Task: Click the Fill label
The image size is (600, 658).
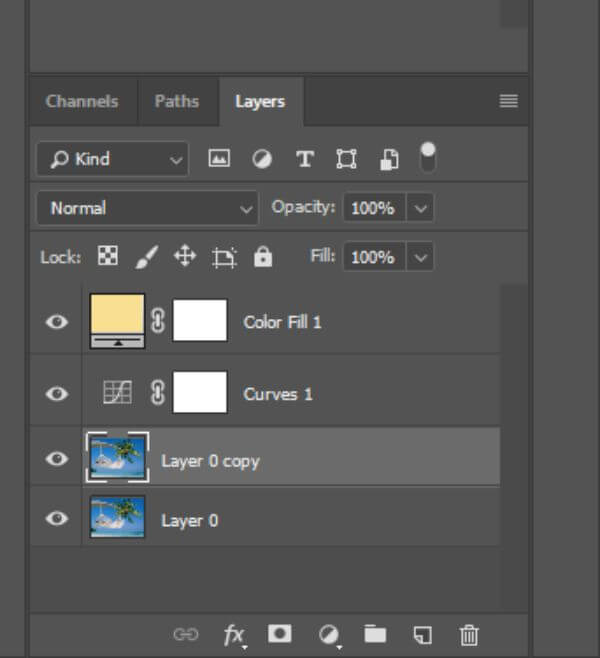Action: (x=323, y=256)
